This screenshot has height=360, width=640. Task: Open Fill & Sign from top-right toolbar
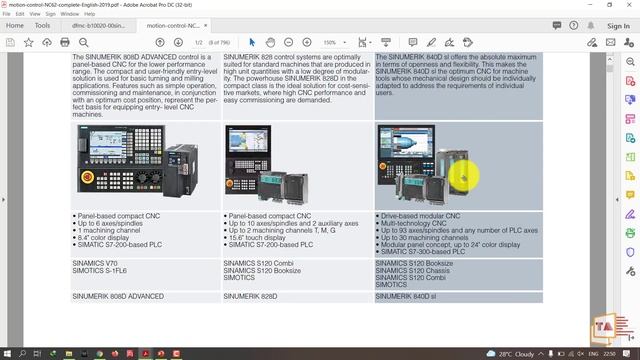pos(592,42)
